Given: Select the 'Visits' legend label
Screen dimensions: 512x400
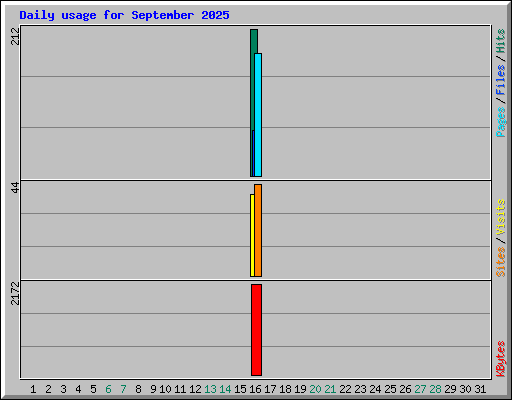Looking at the screenshot, I should tap(500, 217).
